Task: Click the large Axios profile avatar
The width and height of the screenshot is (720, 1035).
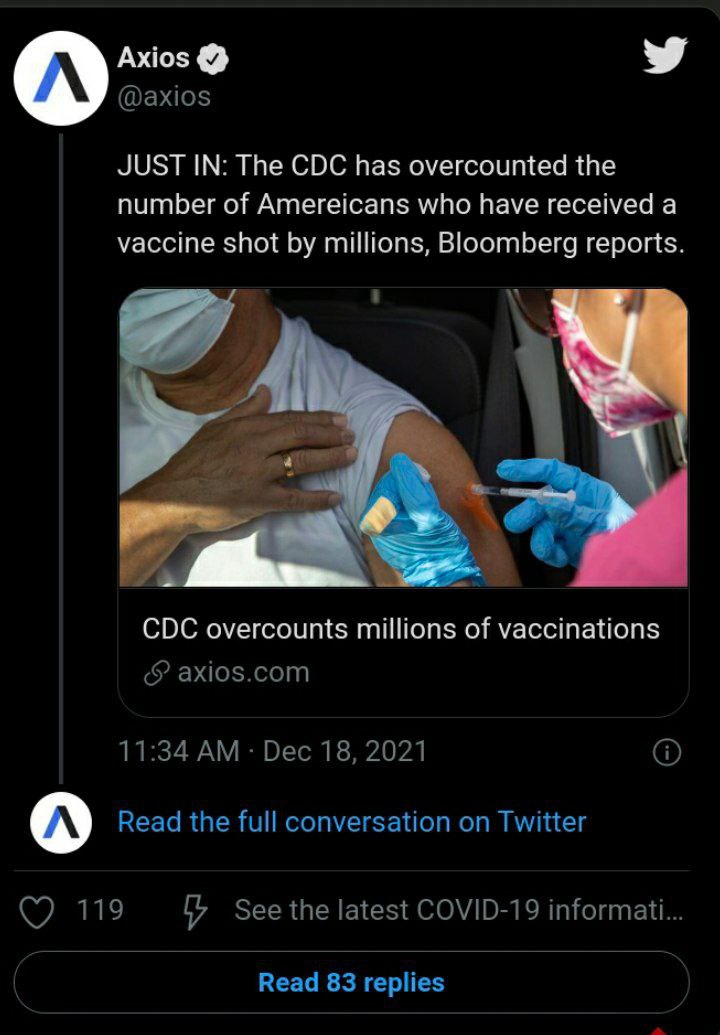Action: pos(60,78)
